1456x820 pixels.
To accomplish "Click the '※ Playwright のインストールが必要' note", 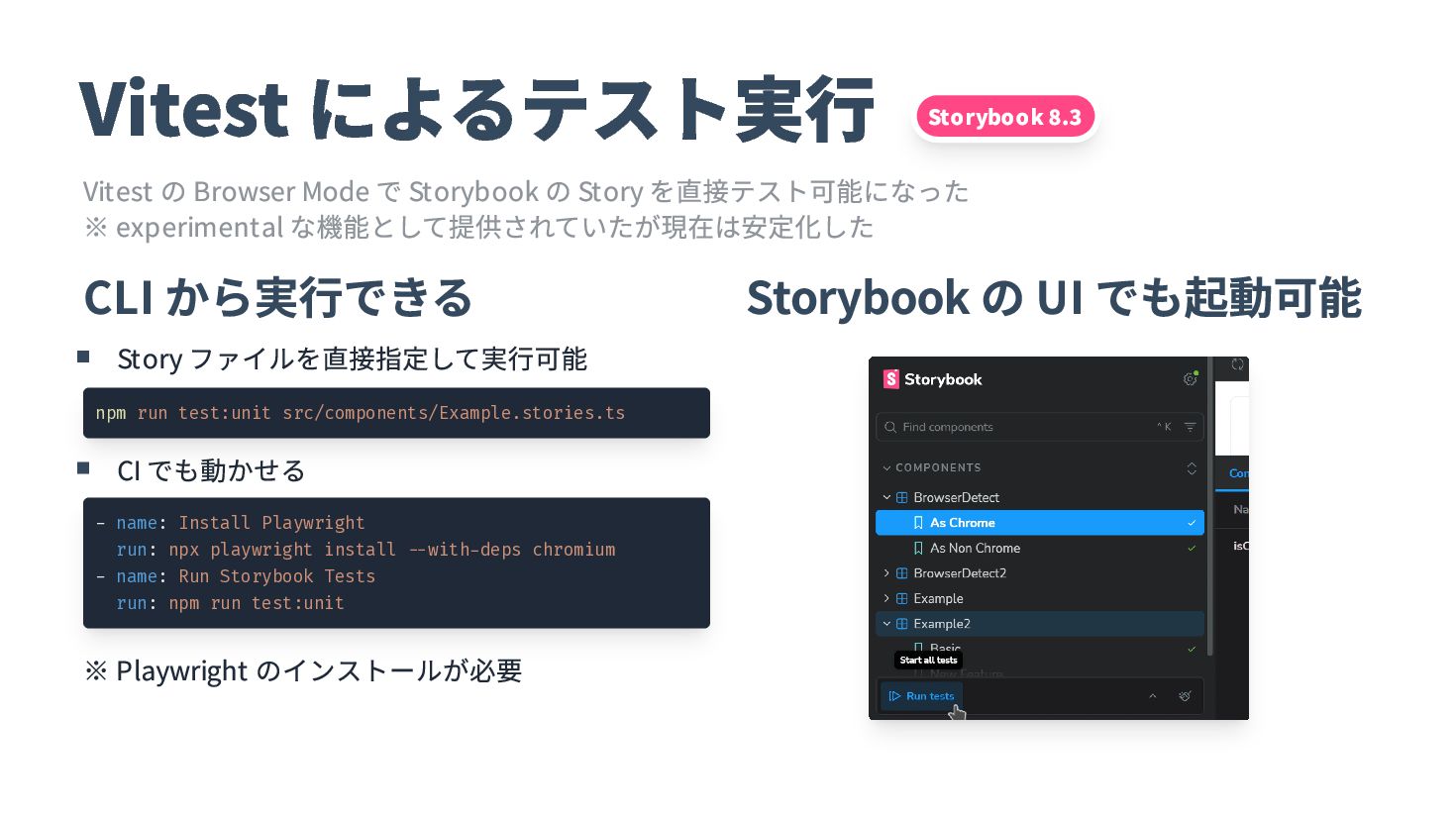I will 303,670.
